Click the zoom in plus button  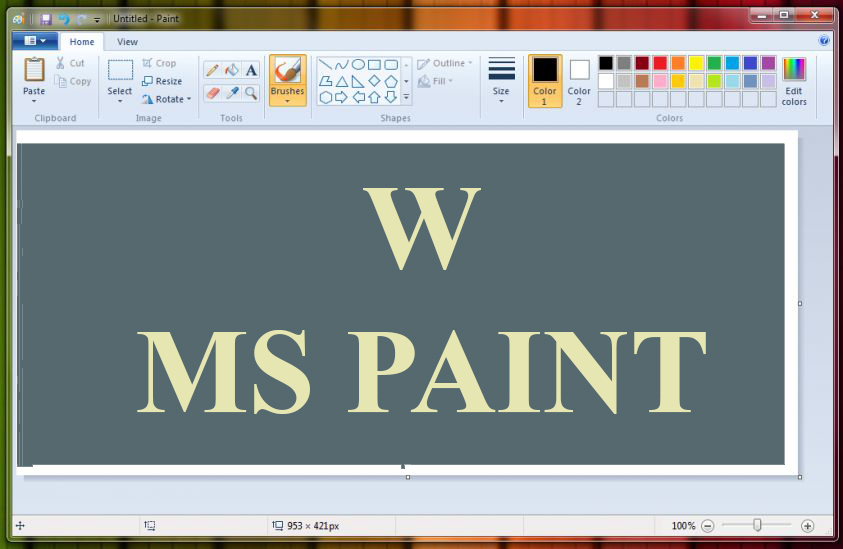tap(808, 526)
